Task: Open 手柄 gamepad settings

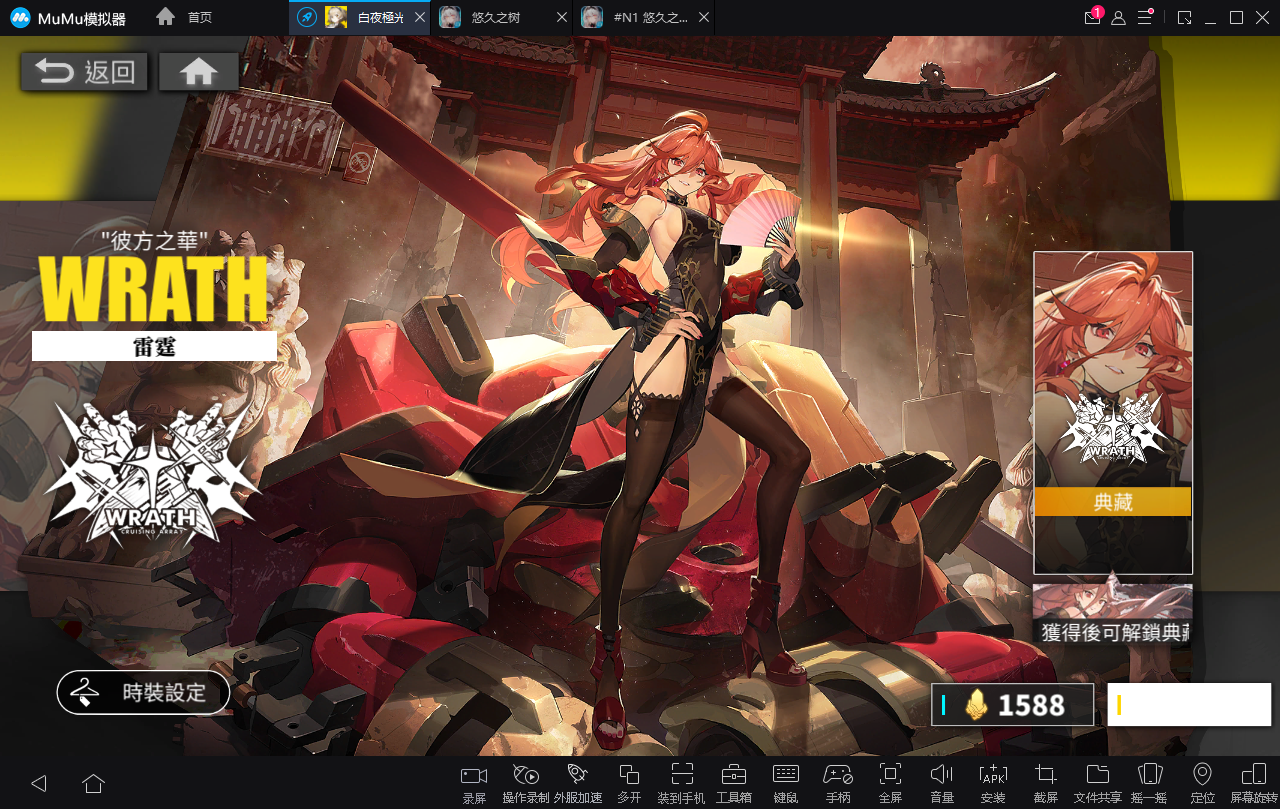Action: (x=838, y=784)
